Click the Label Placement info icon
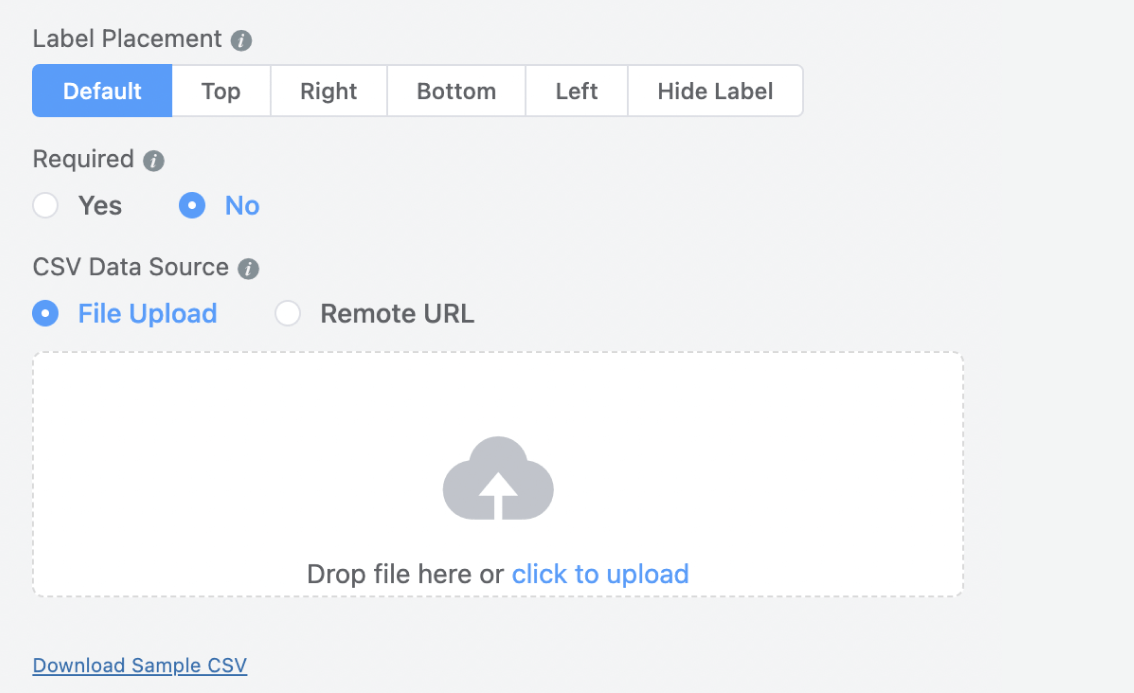This screenshot has width=1134, height=693. point(241,41)
